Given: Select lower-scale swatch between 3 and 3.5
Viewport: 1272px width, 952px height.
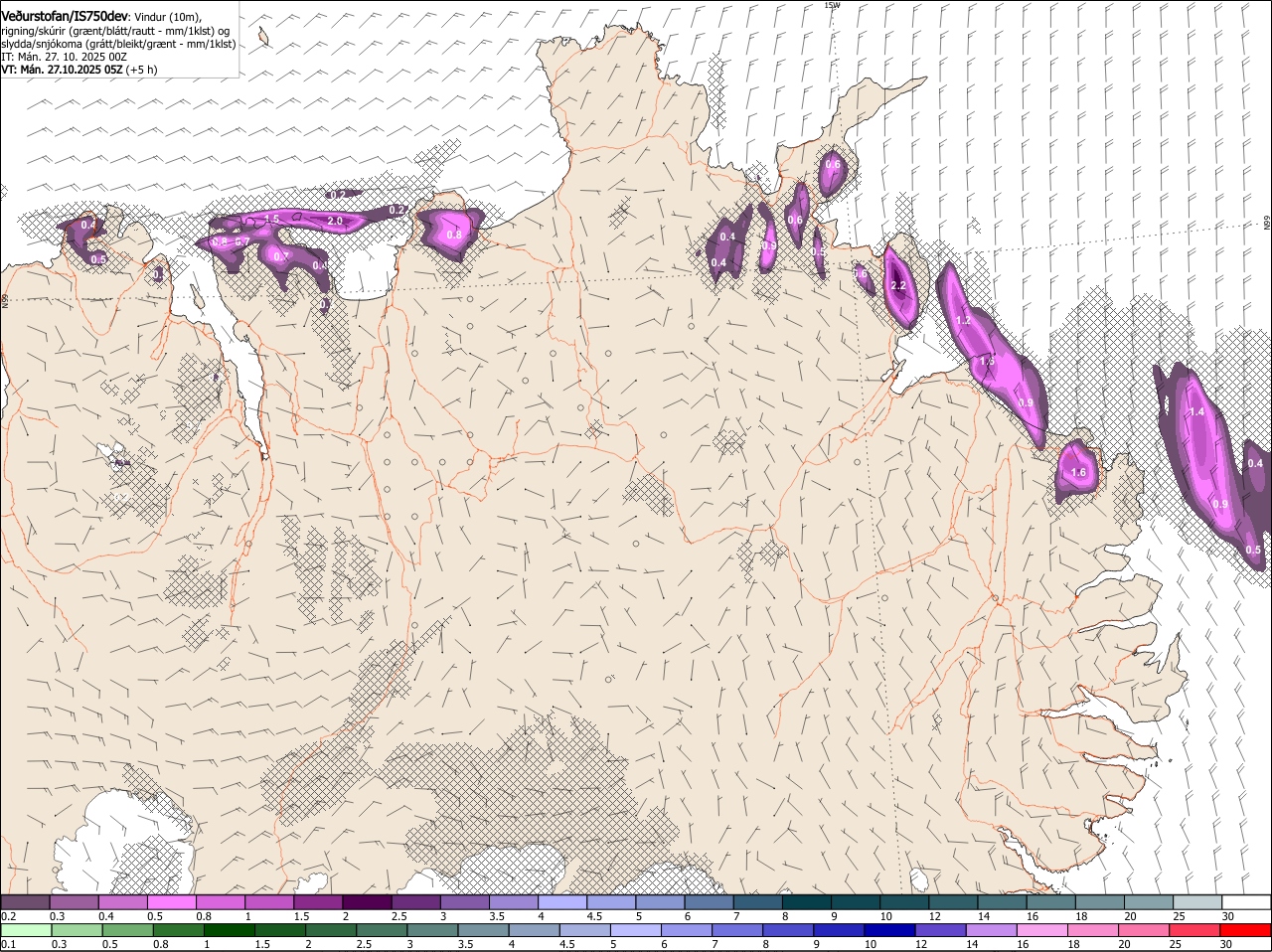Looking at the screenshot, I should point(432,930).
